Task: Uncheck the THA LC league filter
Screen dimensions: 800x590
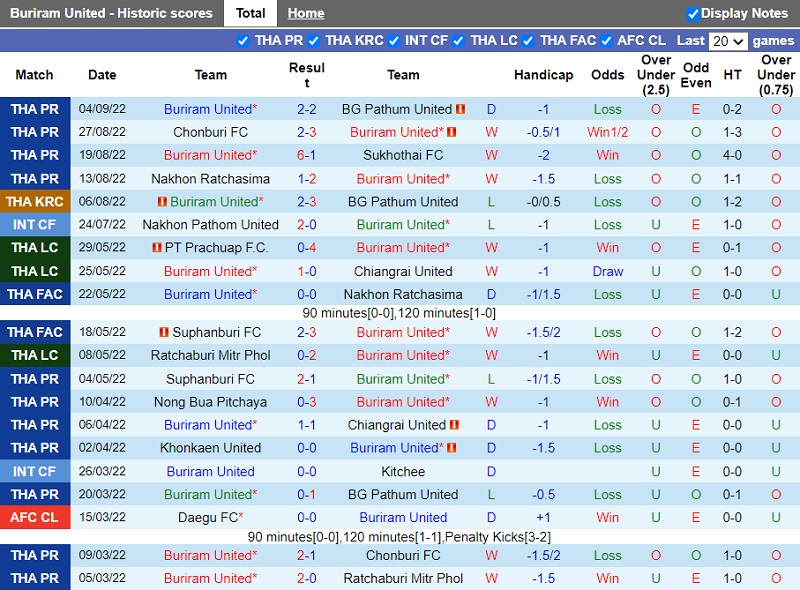Action: [458, 41]
